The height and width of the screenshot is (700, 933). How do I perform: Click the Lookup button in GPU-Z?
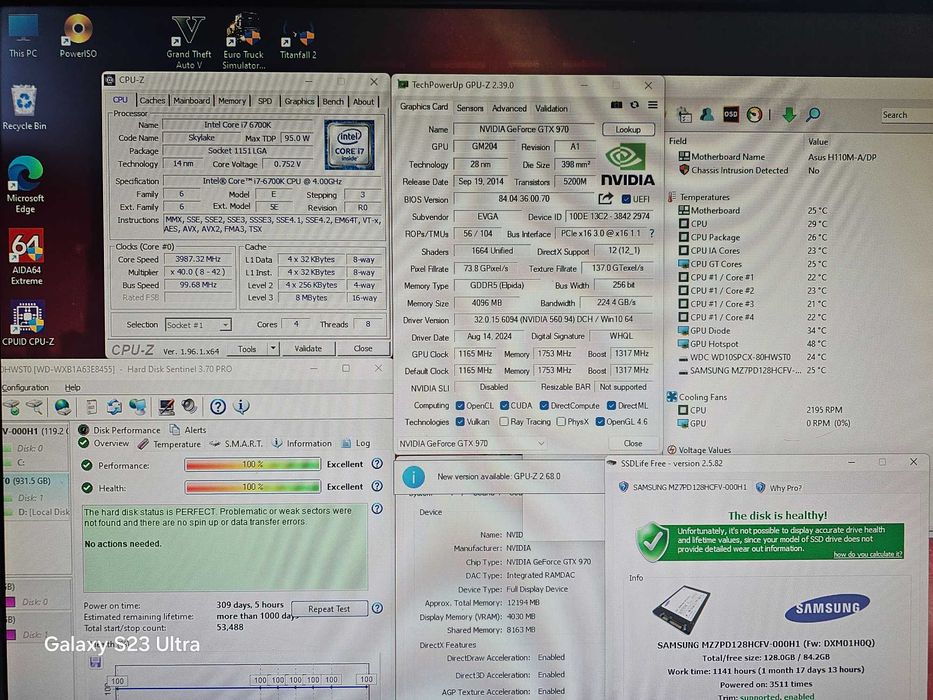coord(628,129)
